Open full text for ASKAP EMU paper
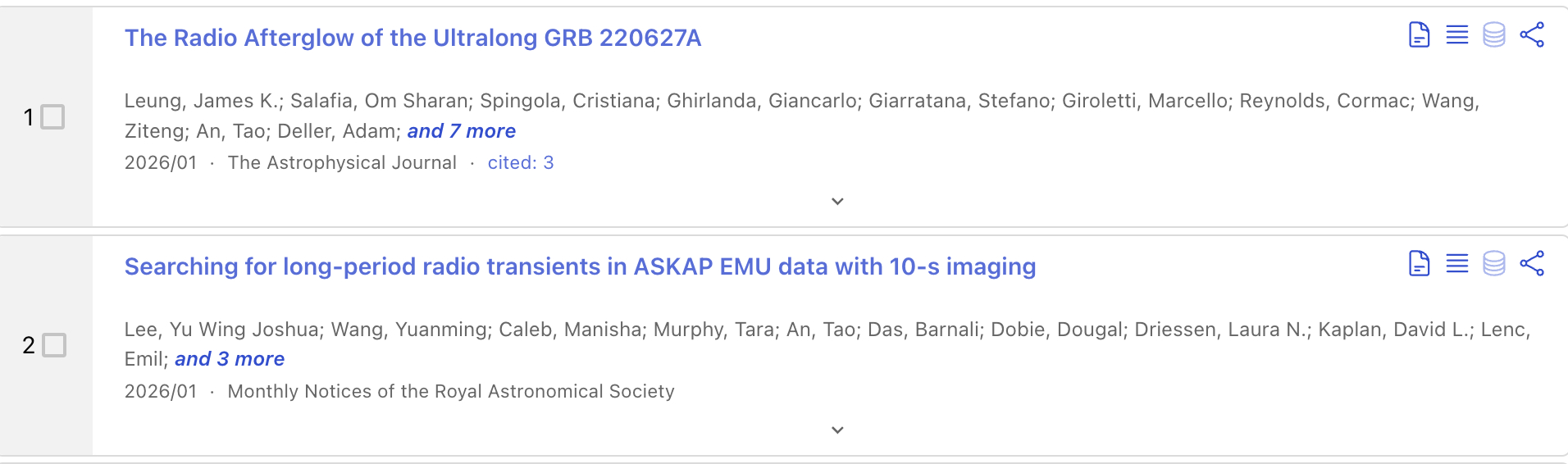 pos(1419,264)
